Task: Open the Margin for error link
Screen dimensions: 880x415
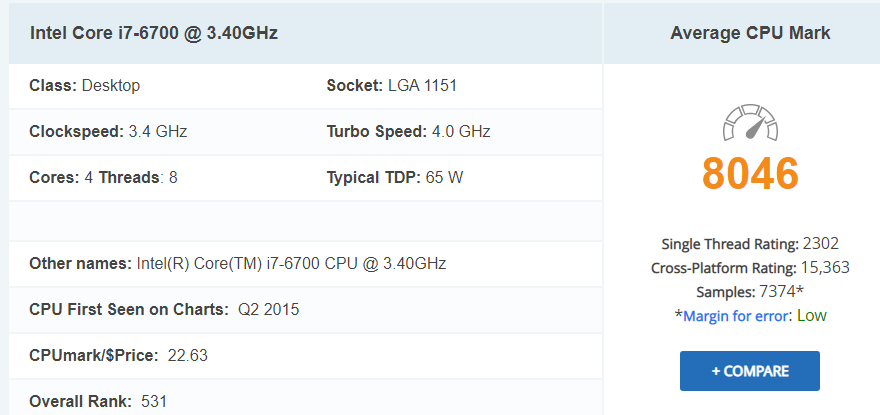Action: pos(735,316)
